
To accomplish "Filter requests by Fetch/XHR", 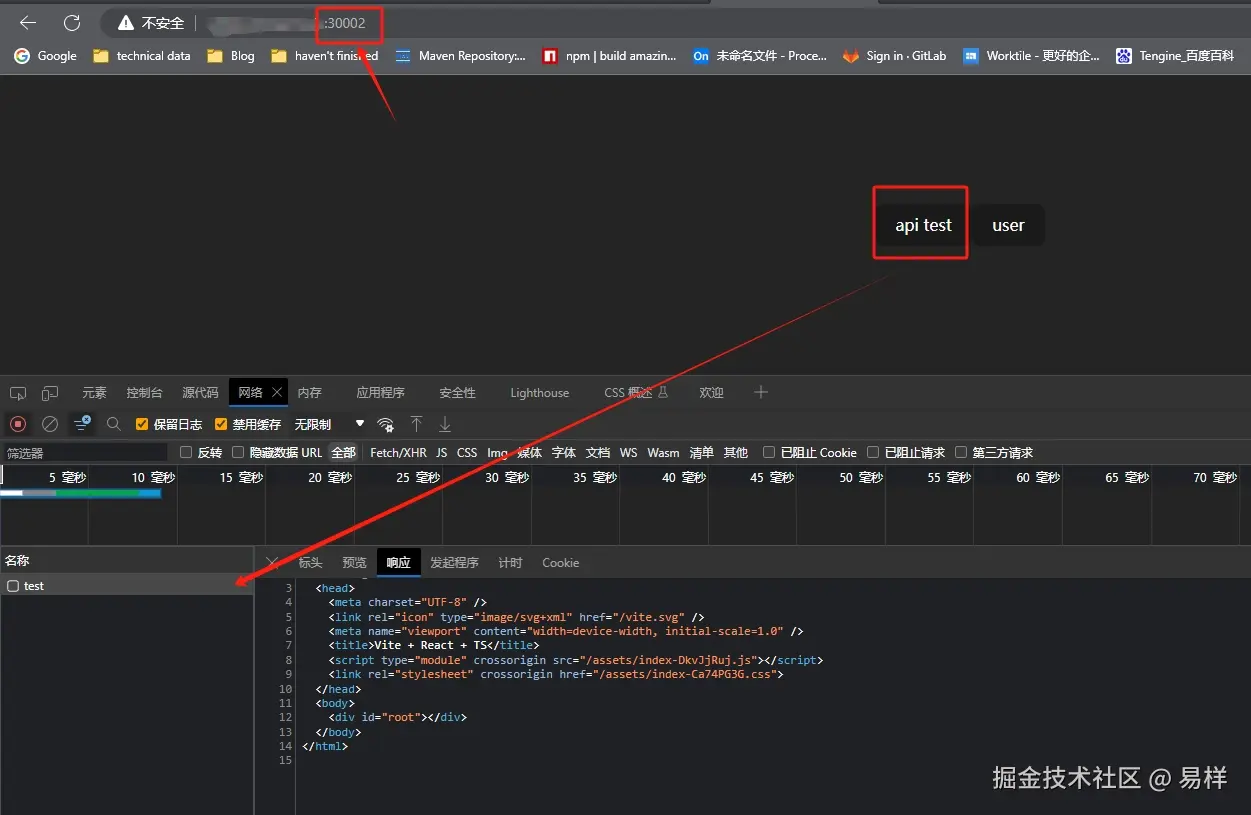I will [x=398, y=453].
